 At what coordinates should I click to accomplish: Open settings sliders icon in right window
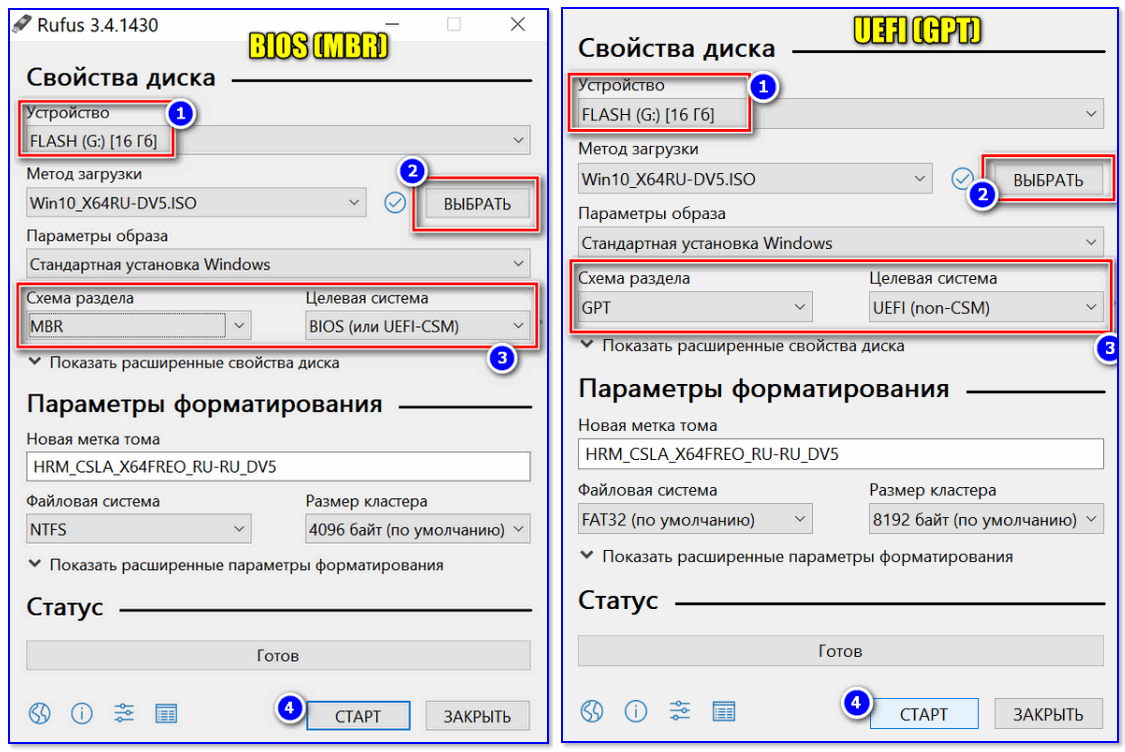click(679, 711)
